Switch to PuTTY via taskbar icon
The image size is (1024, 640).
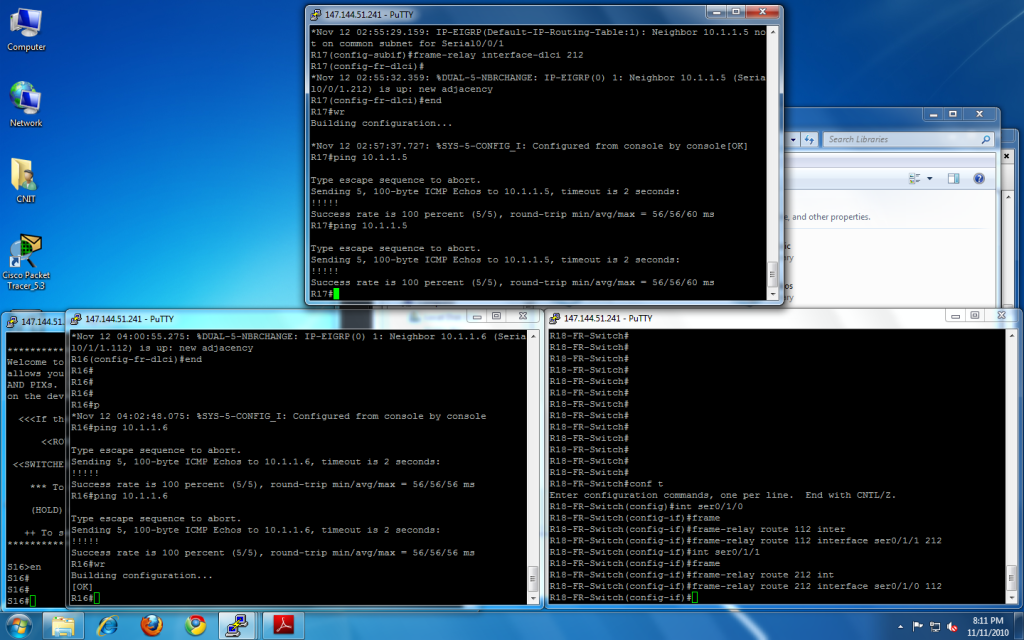(x=239, y=625)
